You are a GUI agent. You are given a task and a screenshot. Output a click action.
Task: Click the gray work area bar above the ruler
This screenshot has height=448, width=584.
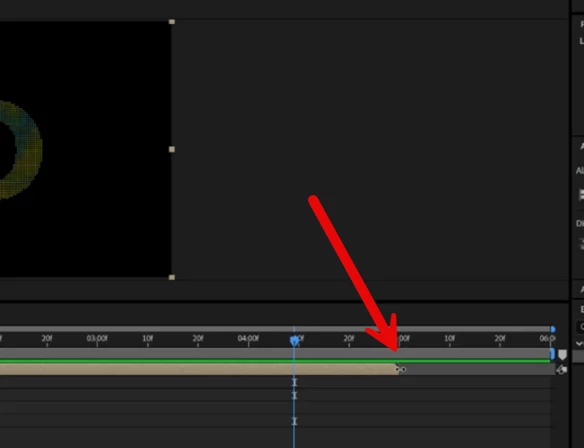[276, 329]
